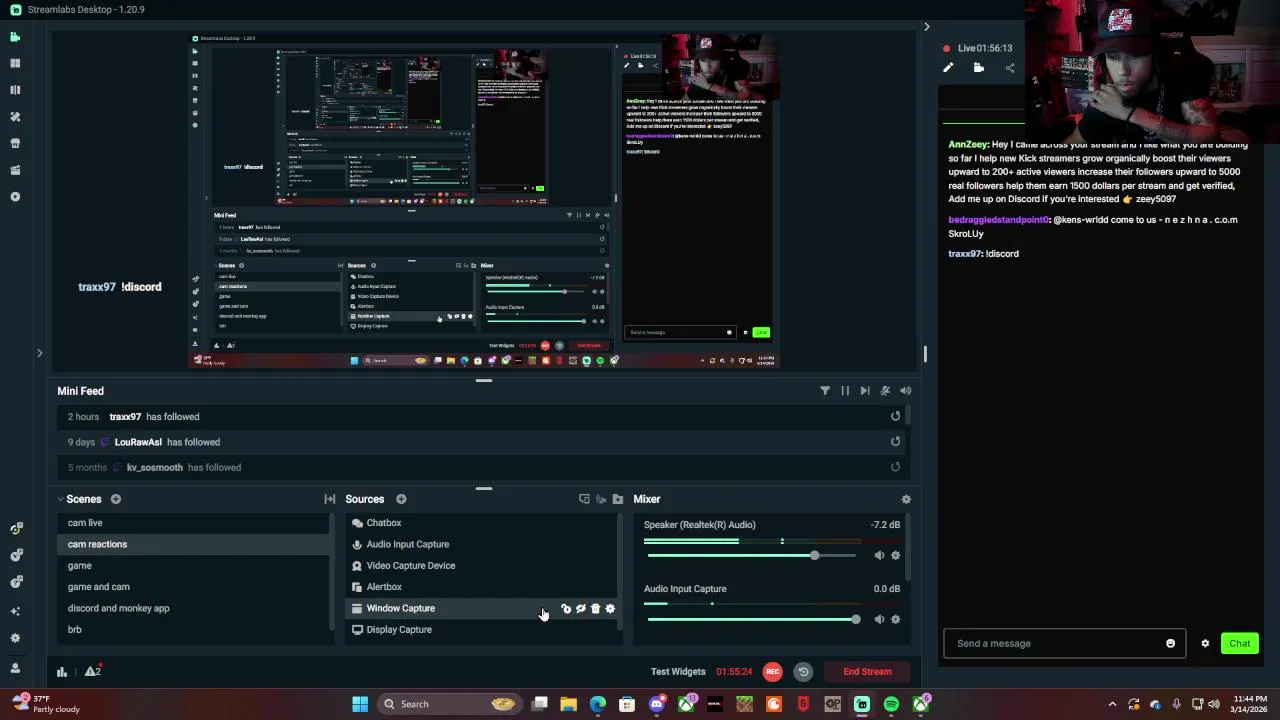Mute Speaker (Realtek(R) Audio) in Mixer

click(x=879, y=556)
